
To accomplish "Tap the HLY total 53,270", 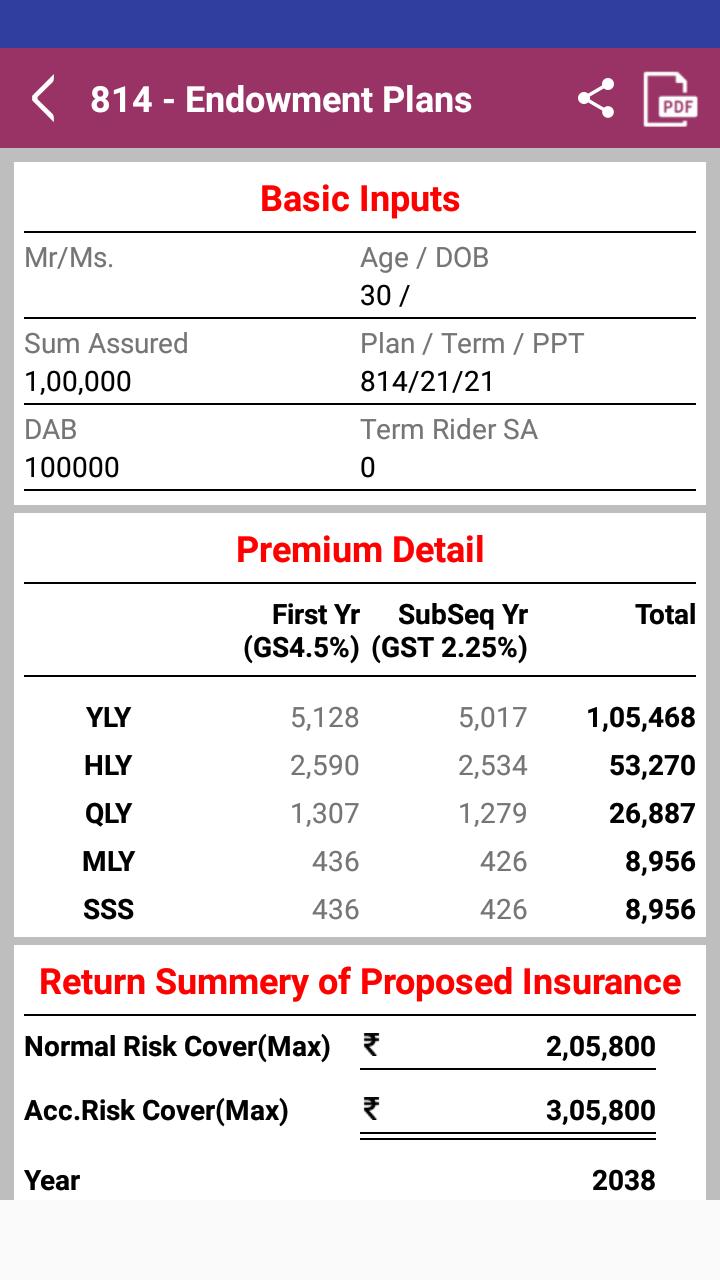I will coord(652,766).
